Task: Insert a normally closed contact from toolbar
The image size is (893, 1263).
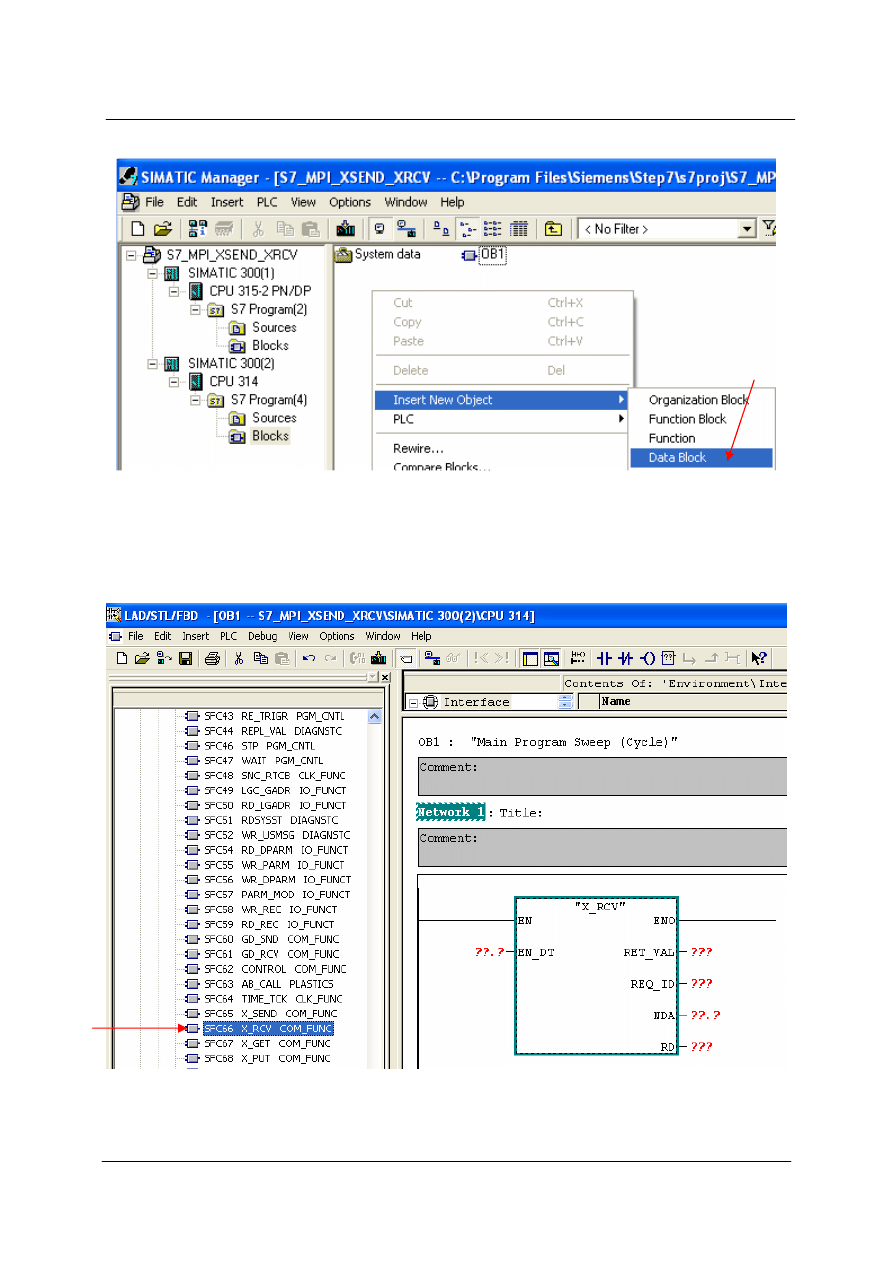Action: pyautogui.click(x=626, y=657)
